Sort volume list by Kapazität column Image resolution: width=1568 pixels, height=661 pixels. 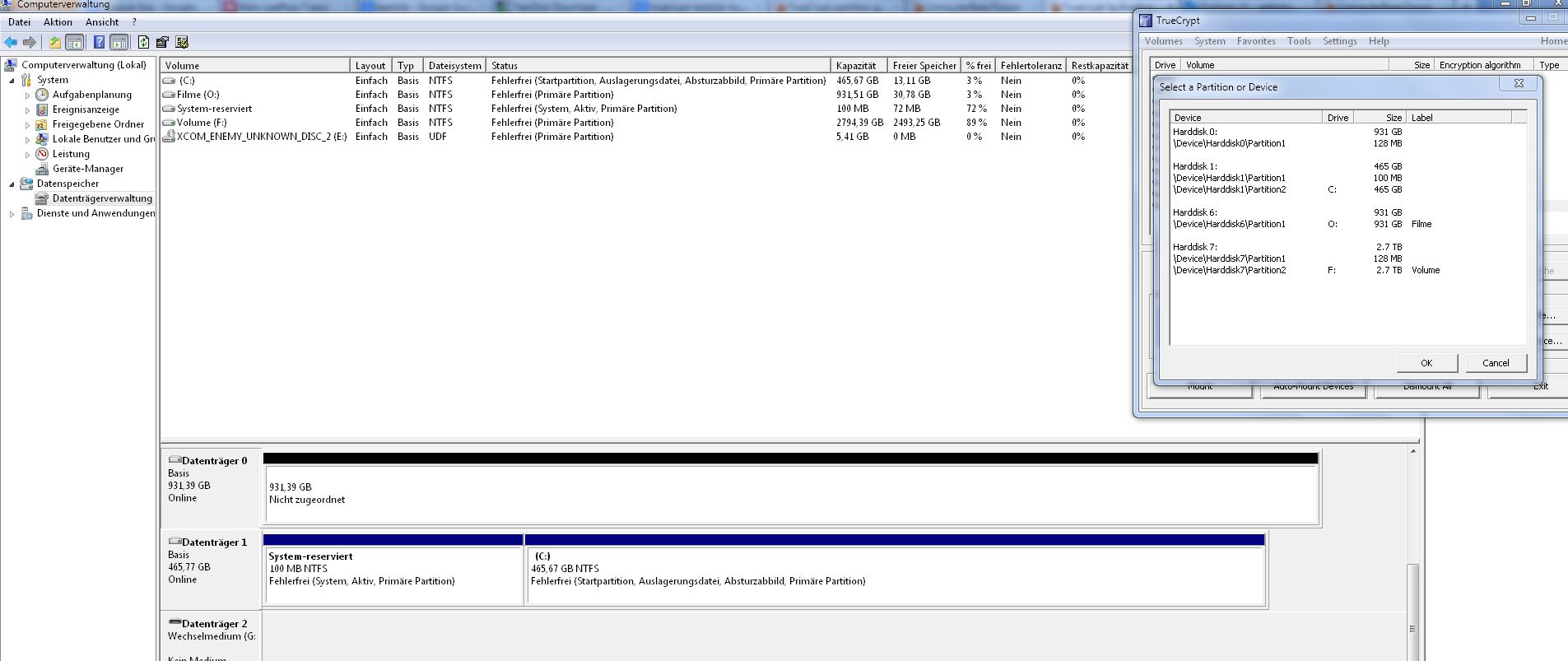858,65
